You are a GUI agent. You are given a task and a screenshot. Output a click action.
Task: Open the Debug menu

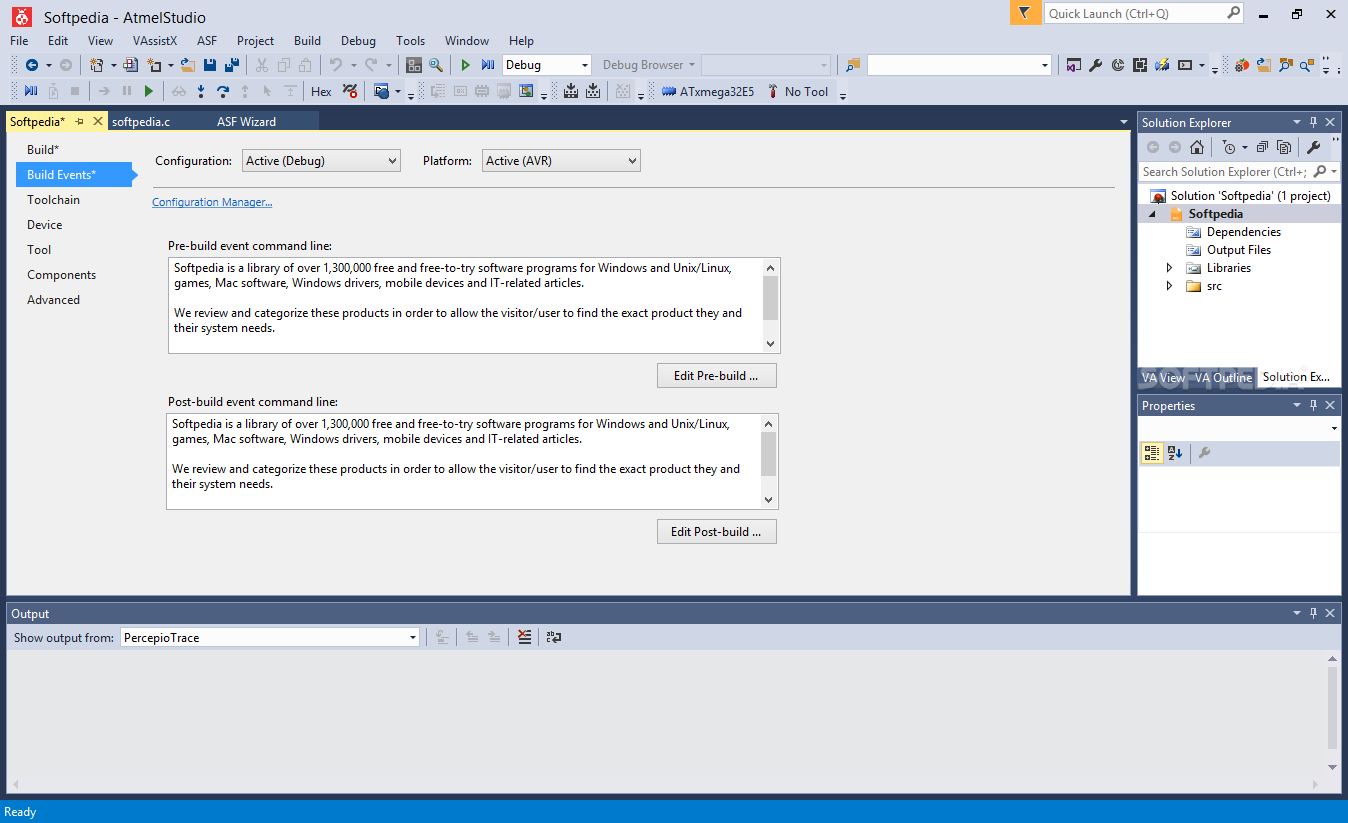pyautogui.click(x=358, y=41)
